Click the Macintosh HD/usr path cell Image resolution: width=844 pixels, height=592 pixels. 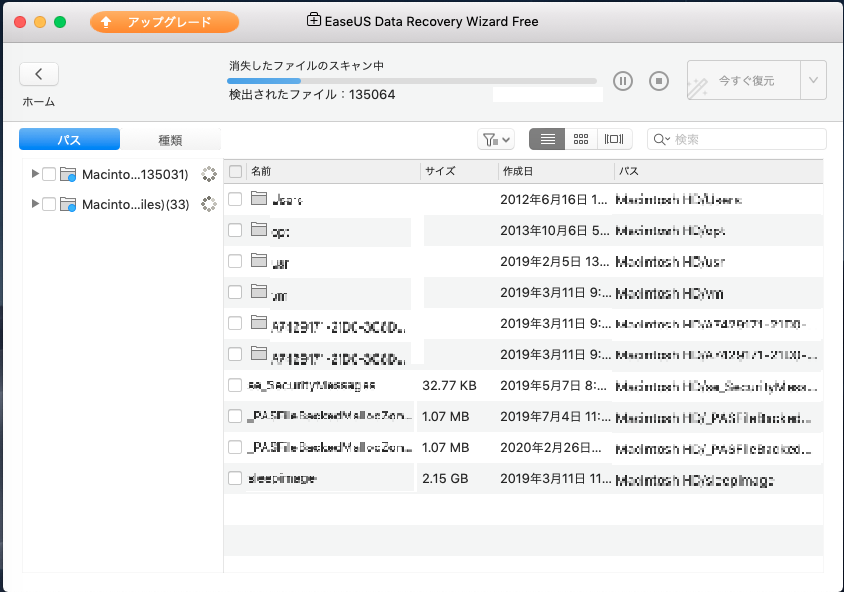click(670, 262)
